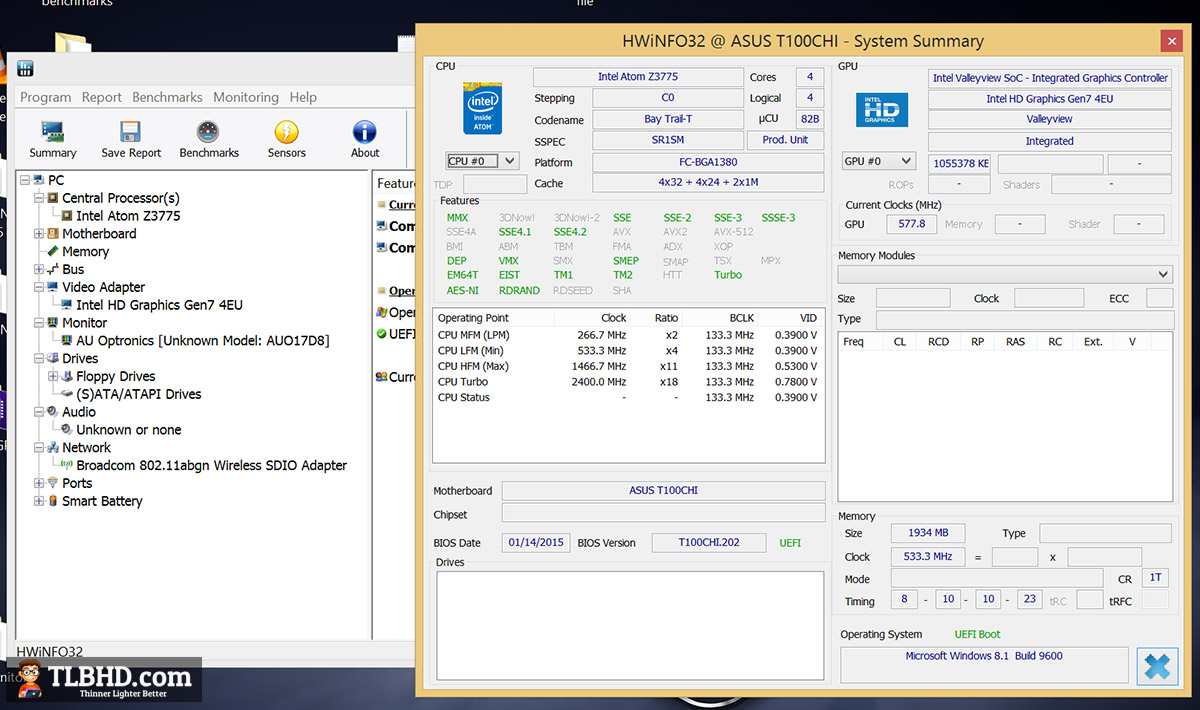Expand the Floppy Drives node
Screen dimensions: 1200x710
click(x=53, y=376)
